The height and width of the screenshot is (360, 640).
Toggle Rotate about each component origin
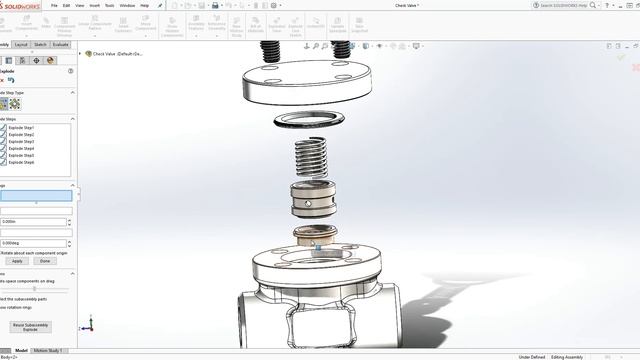coord(33,253)
